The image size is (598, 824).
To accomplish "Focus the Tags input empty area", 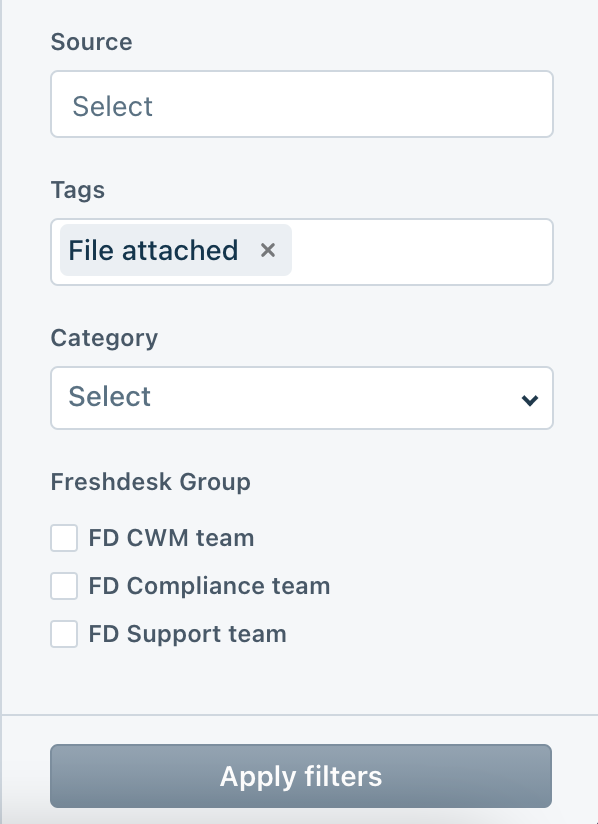I will point(420,252).
